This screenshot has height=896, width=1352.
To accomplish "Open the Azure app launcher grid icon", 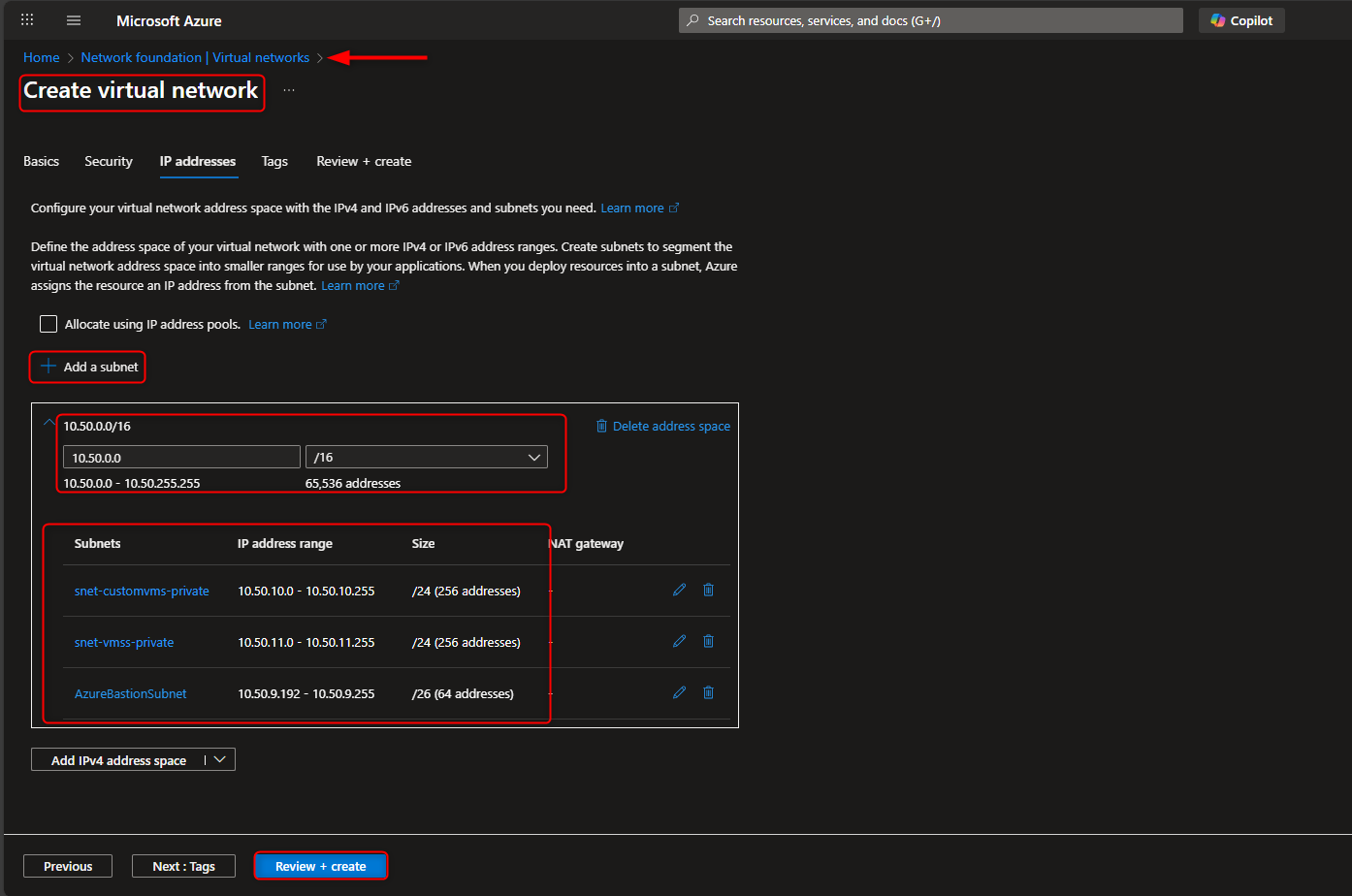I will (x=26, y=19).
